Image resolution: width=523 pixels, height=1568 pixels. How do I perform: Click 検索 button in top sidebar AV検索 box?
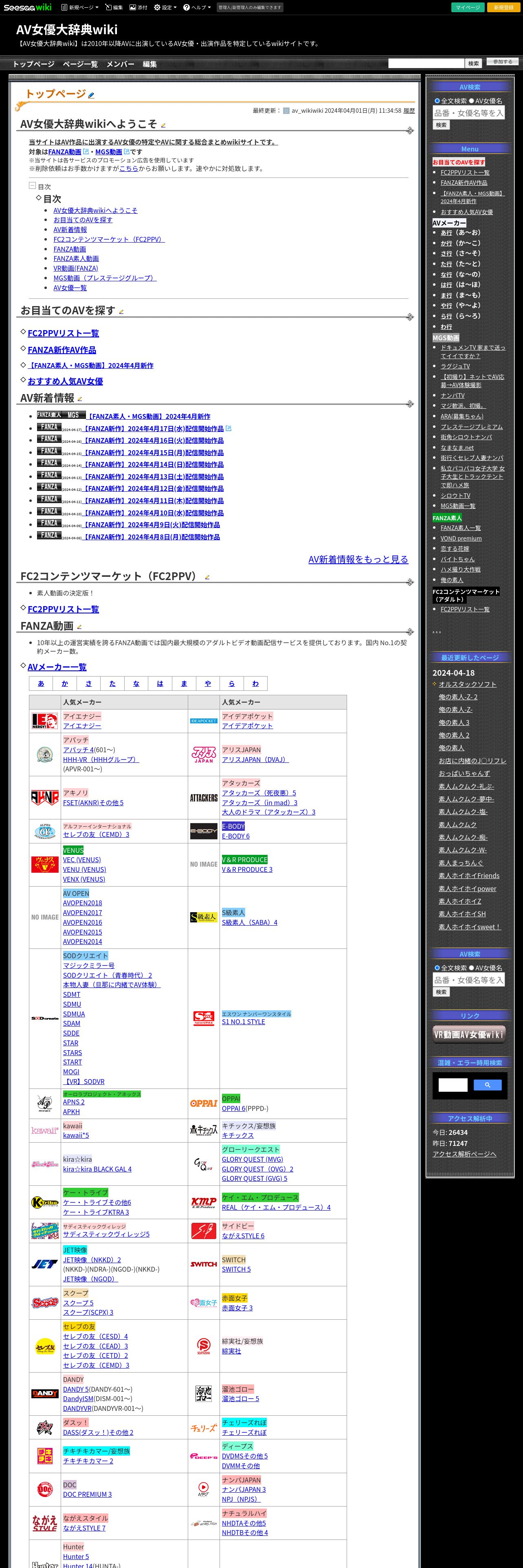[442, 125]
